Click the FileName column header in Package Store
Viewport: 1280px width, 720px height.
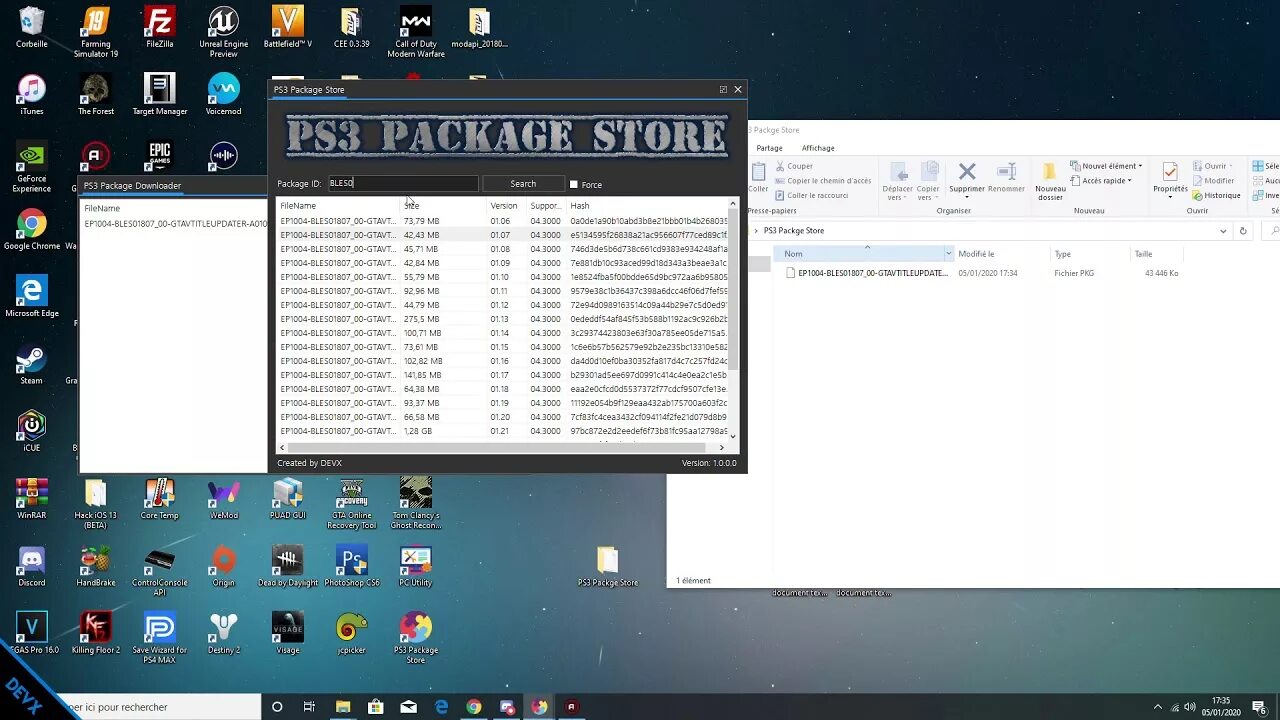[x=338, y=206]
